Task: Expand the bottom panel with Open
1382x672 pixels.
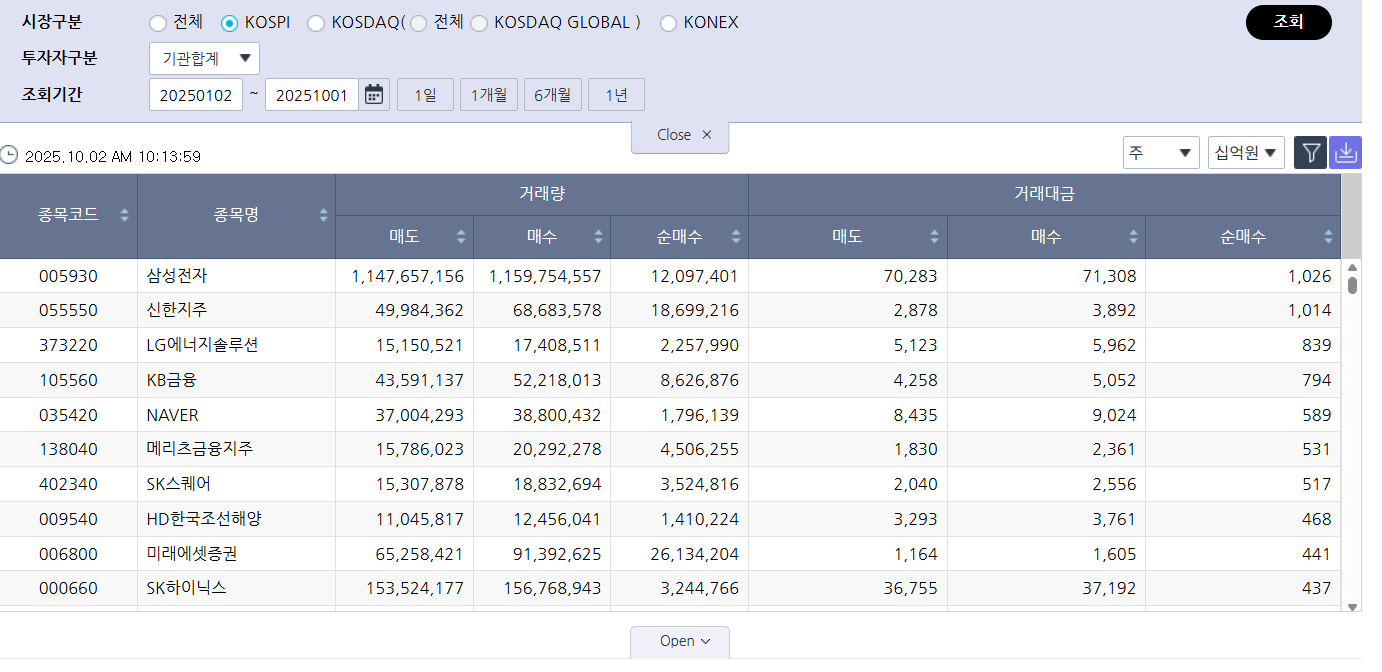Action: 680,642
